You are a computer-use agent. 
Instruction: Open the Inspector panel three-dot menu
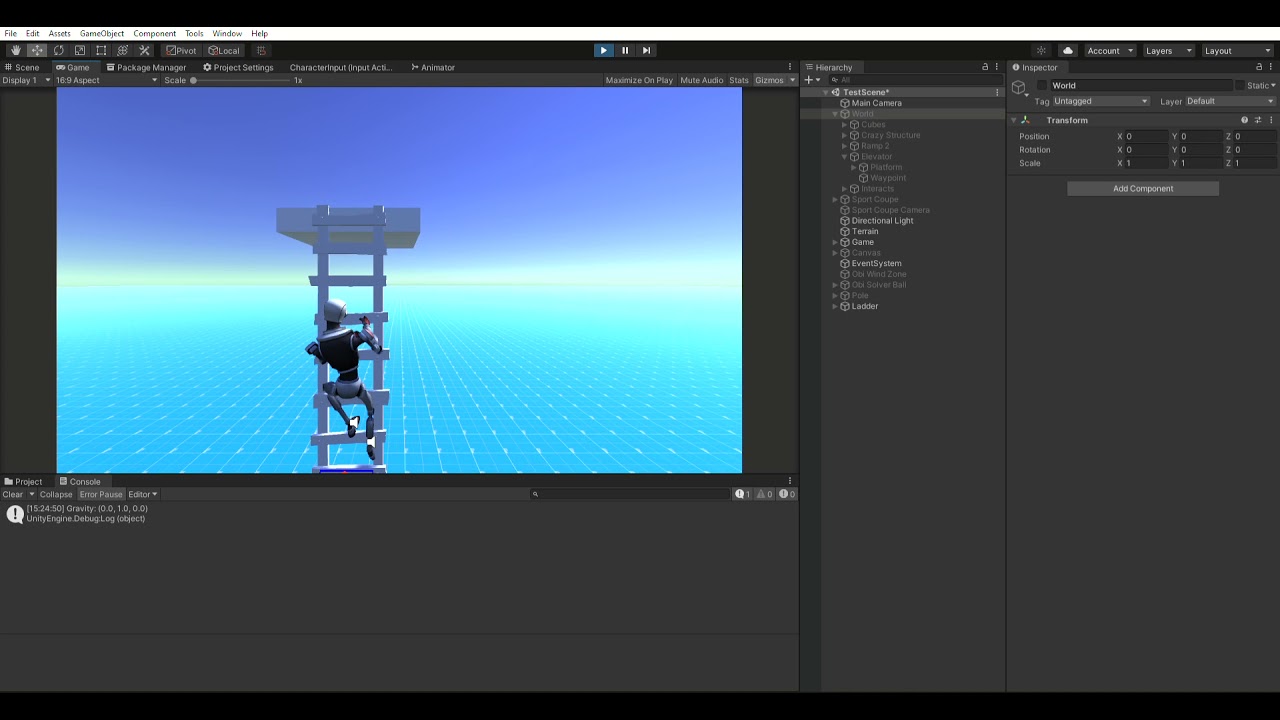coord(1271,67)
